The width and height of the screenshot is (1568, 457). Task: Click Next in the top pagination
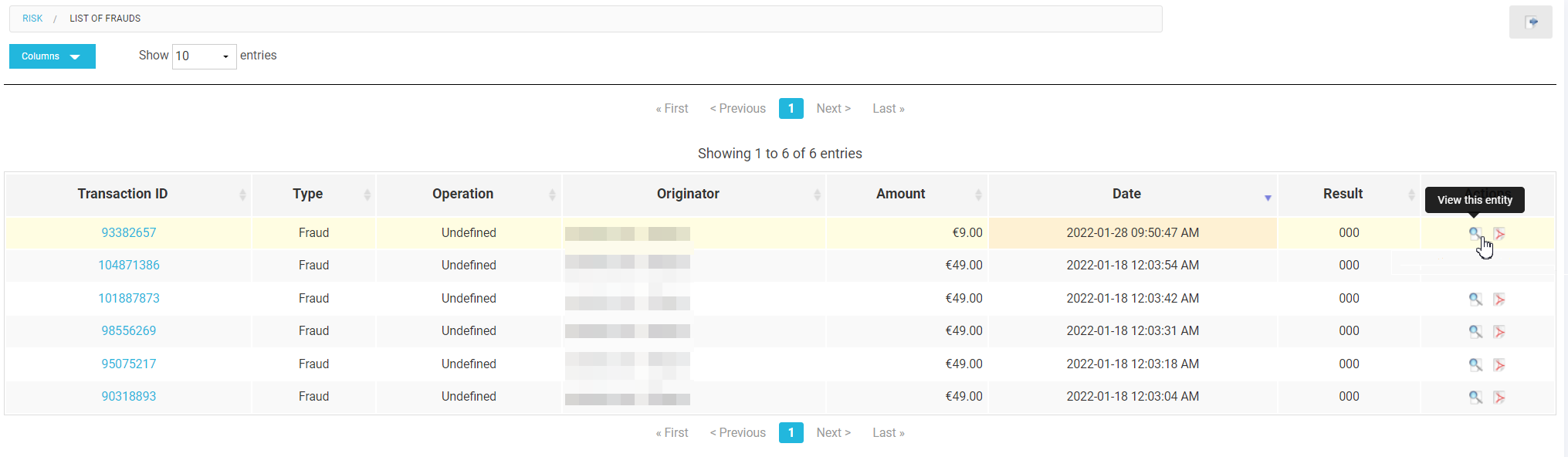pos(834,109)
